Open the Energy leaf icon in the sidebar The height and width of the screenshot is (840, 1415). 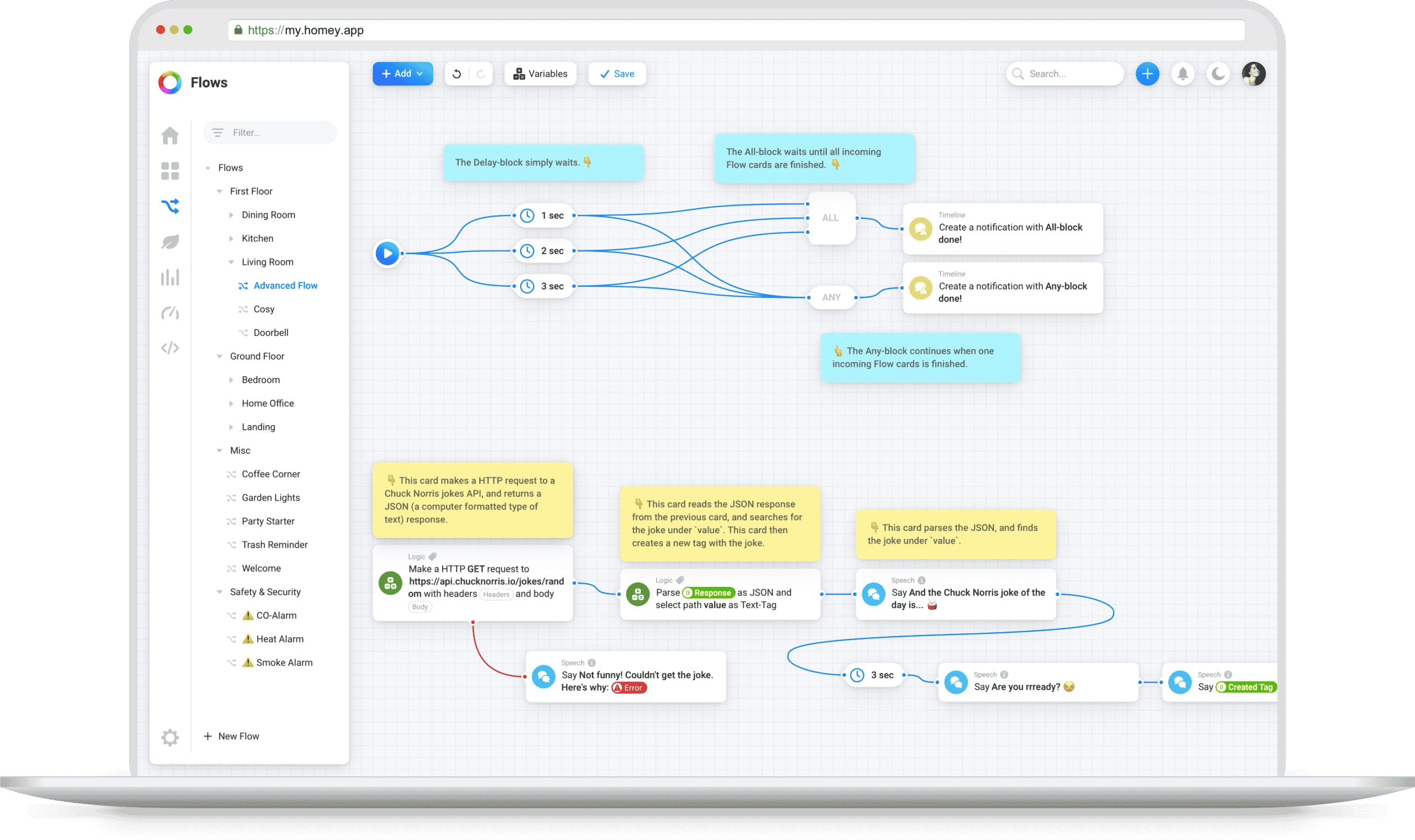click(170, 242)
